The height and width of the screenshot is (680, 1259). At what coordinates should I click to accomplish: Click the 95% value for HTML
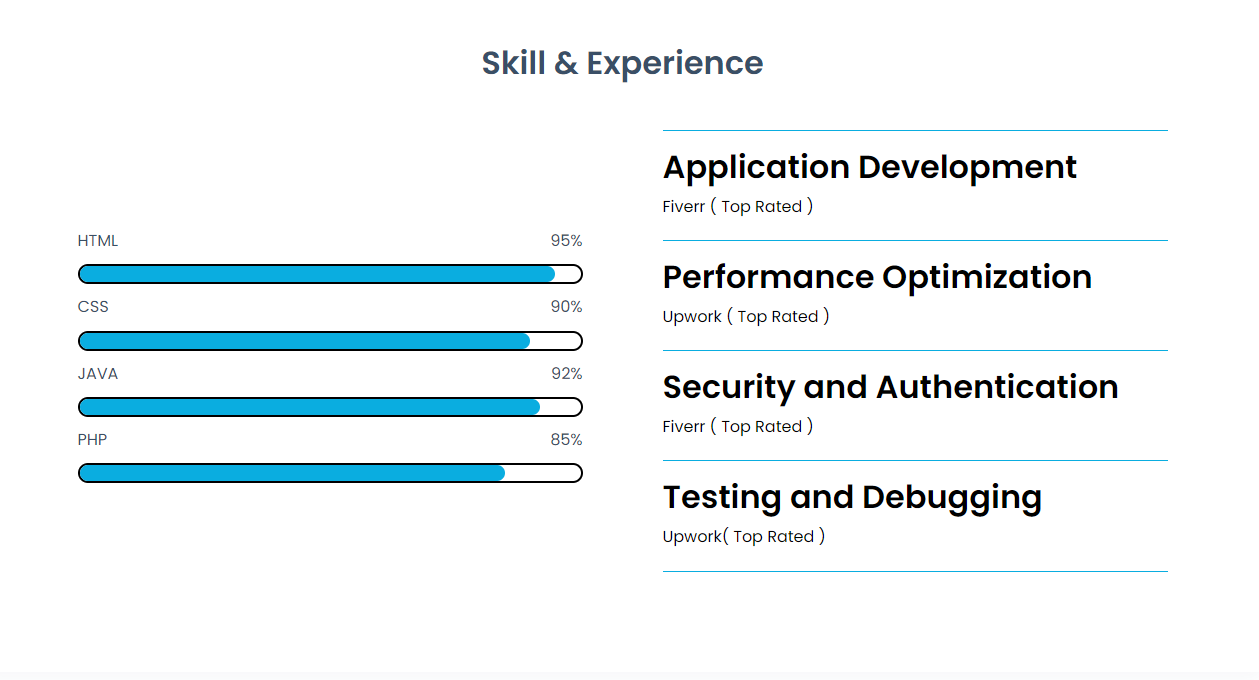(x=566, y=241)
